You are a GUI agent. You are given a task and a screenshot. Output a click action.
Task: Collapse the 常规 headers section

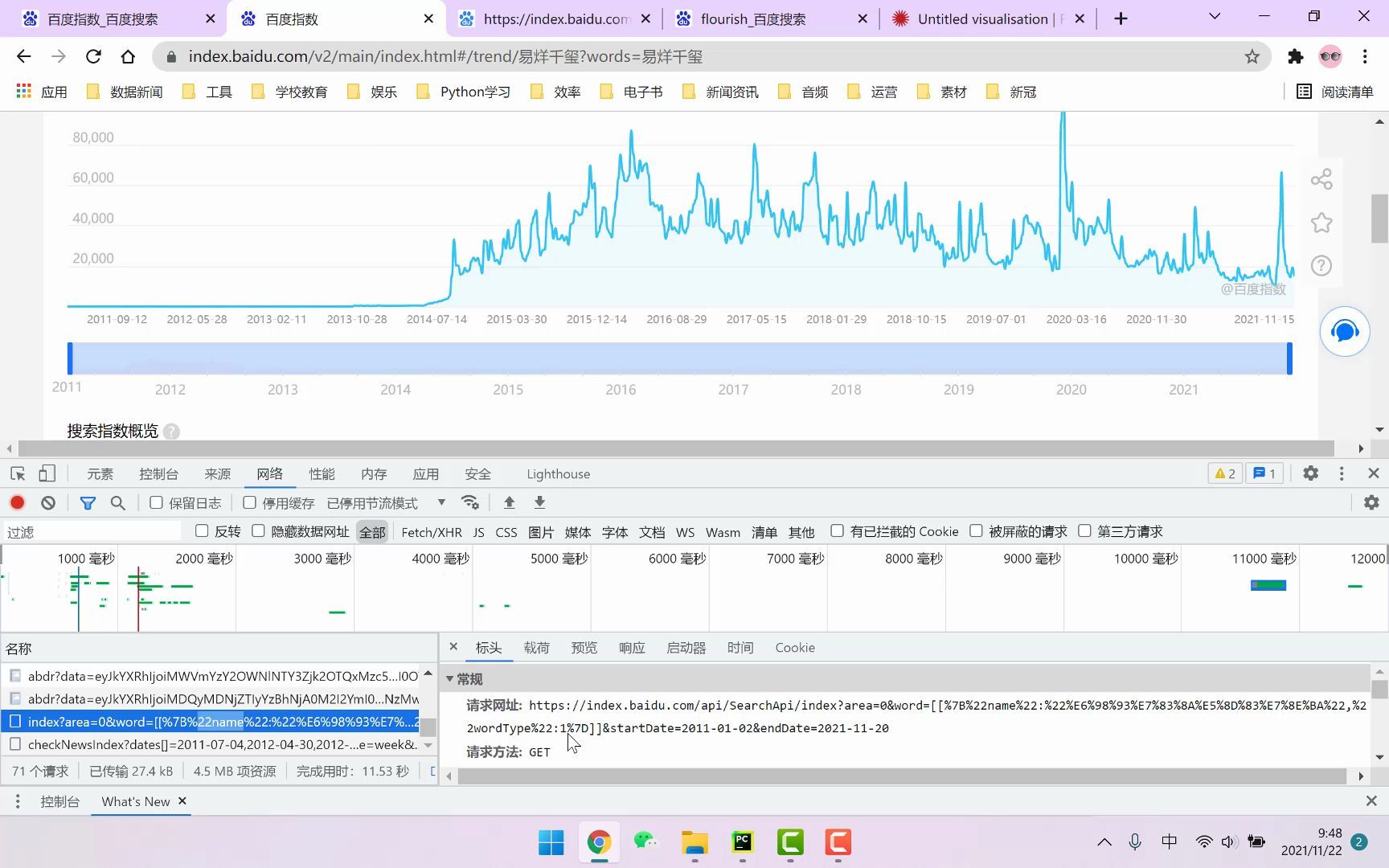click(450, 678)
